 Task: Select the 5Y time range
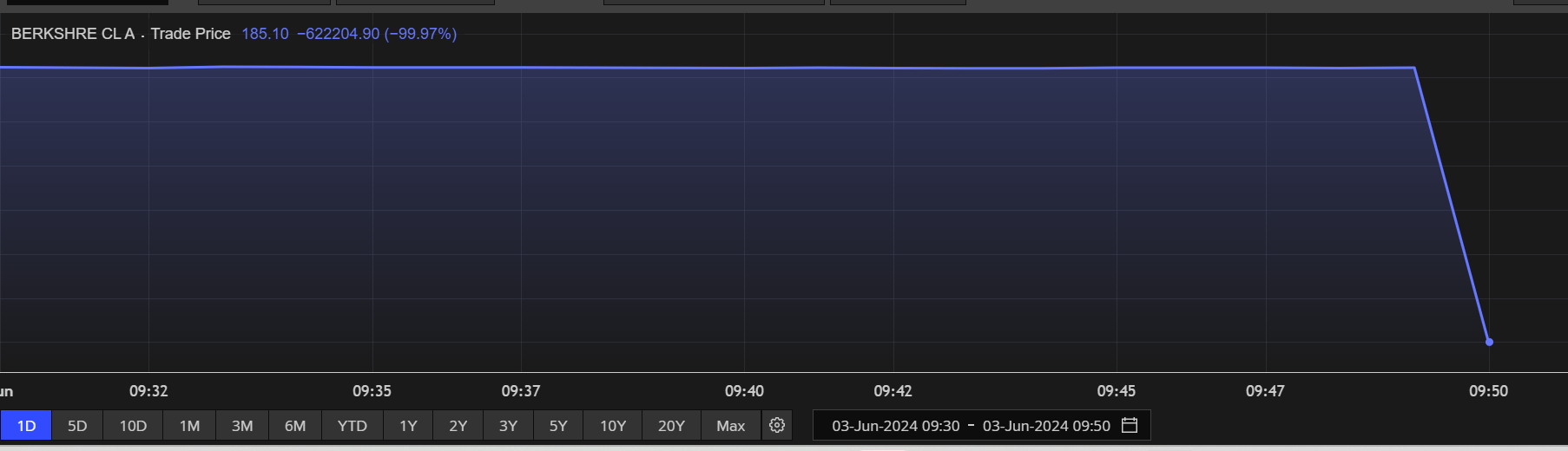coord(558,426)
